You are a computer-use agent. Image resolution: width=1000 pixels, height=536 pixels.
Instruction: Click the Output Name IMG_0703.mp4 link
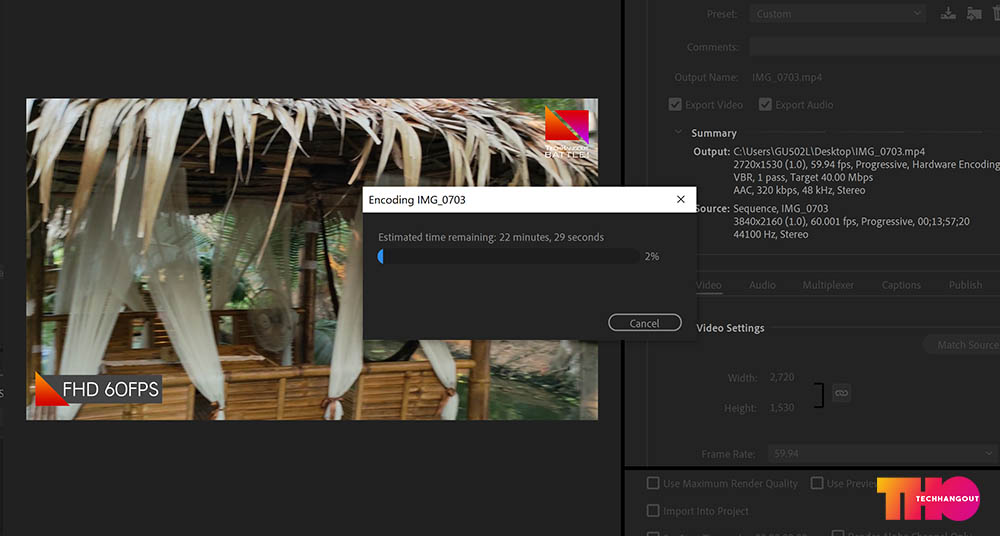click(x=787, y=77)
